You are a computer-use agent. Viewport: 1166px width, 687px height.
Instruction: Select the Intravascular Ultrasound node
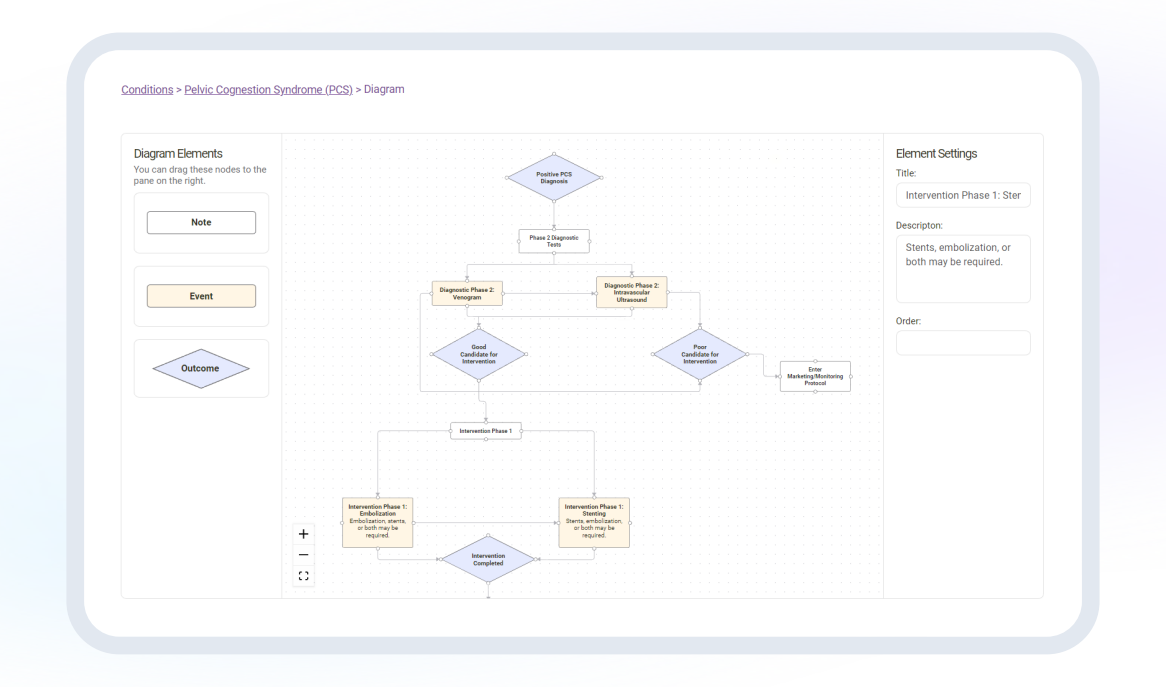click(632, 292)
